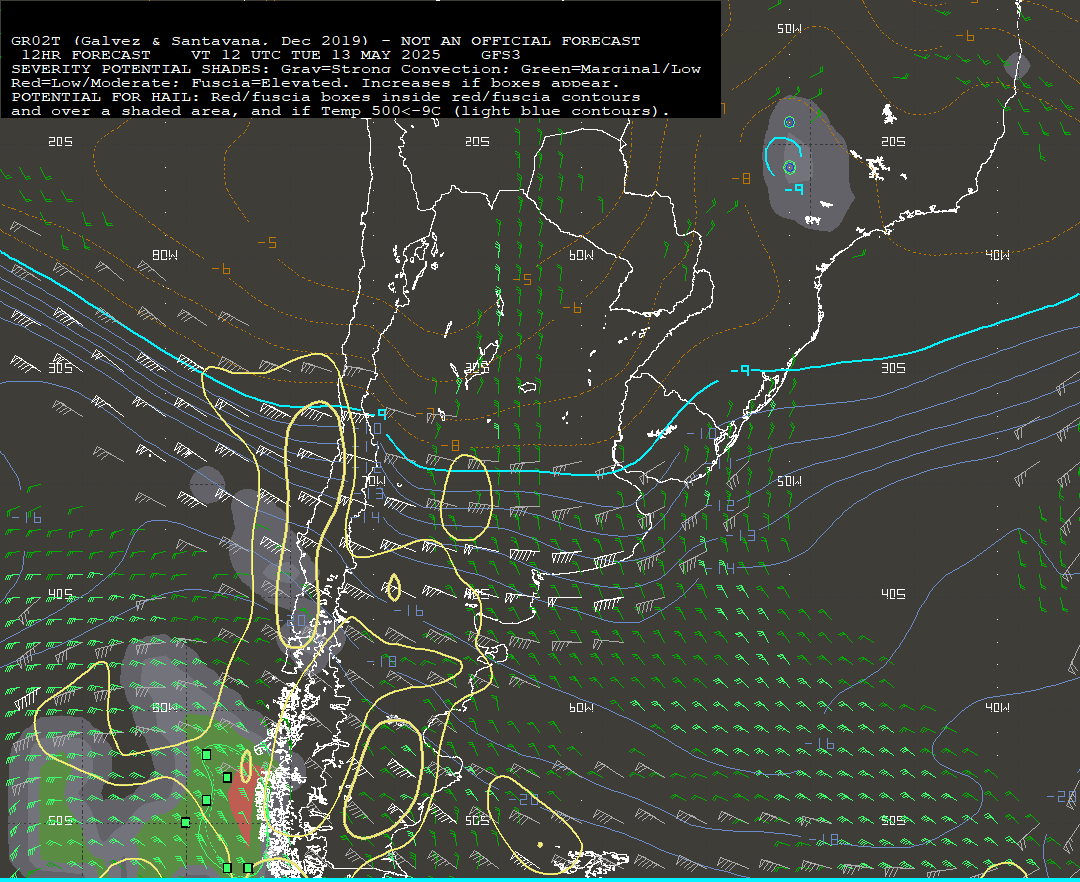Click the orange '-7' contour label over Argentina
Screen dimensions: 1080x882
point(425,413)
